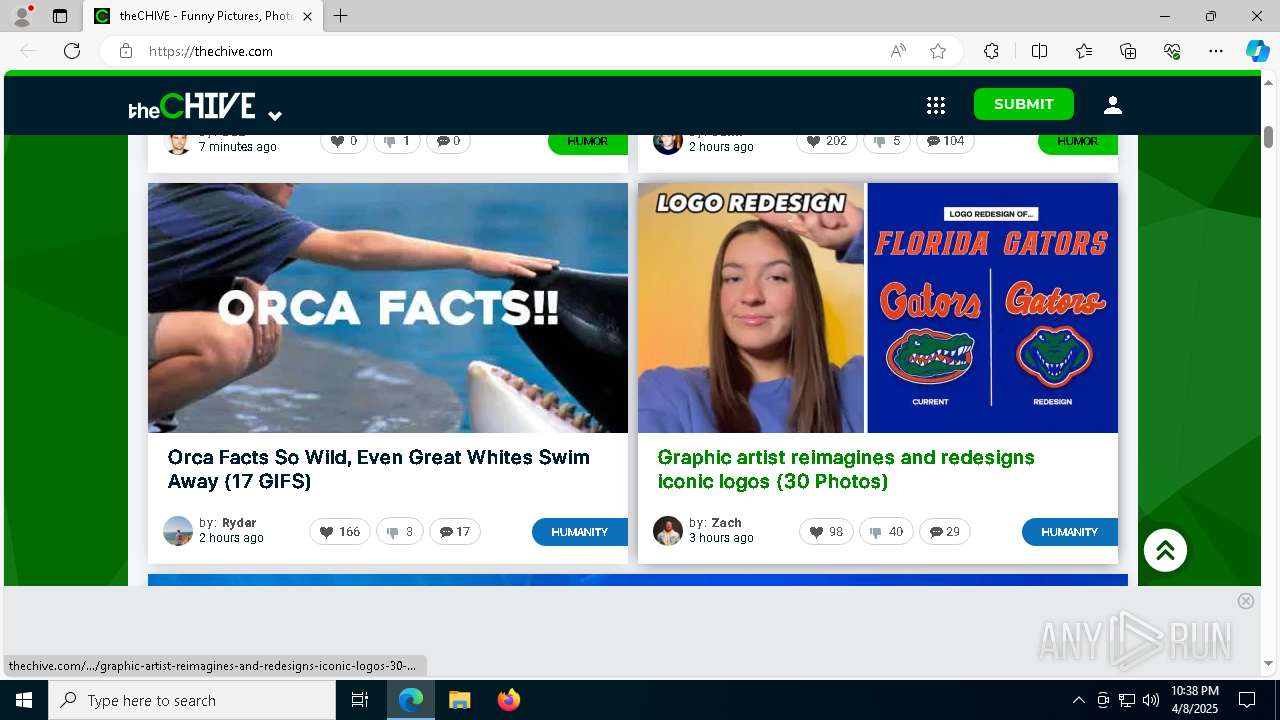
Task: Select HUMANITY tag on Orca Facts post
Action: pos(580,532)
